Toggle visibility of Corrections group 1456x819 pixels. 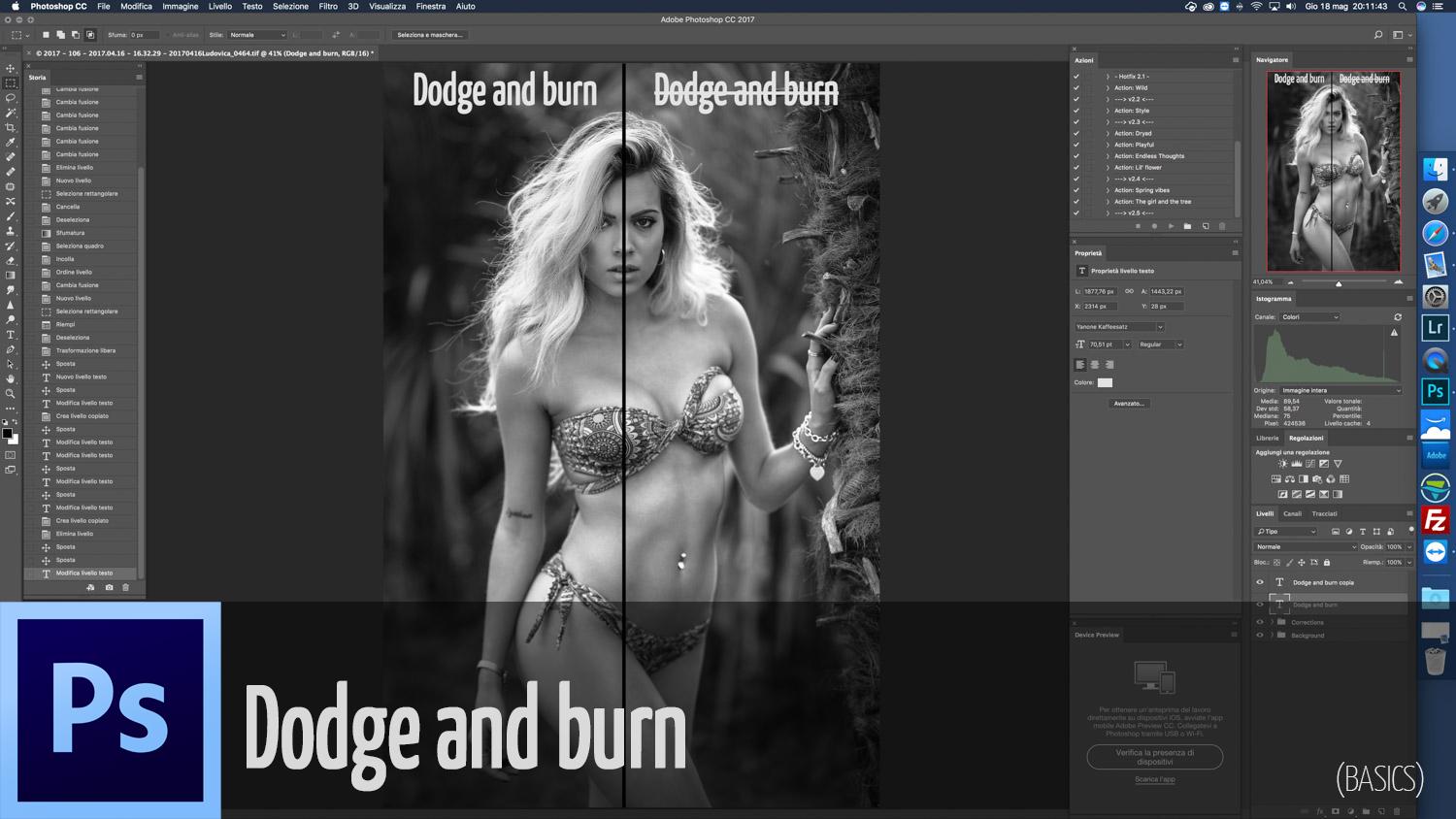1260,622
